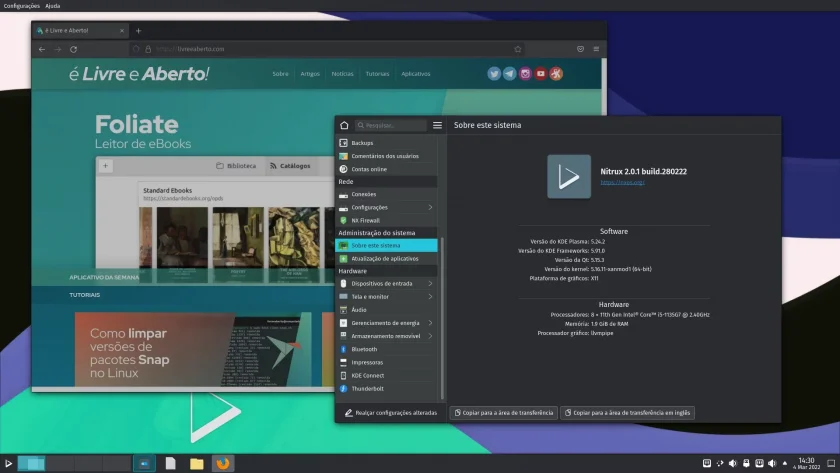
Task: Click the home icon in System Settings
Action: pyautogui.click(x=344, y=125)
